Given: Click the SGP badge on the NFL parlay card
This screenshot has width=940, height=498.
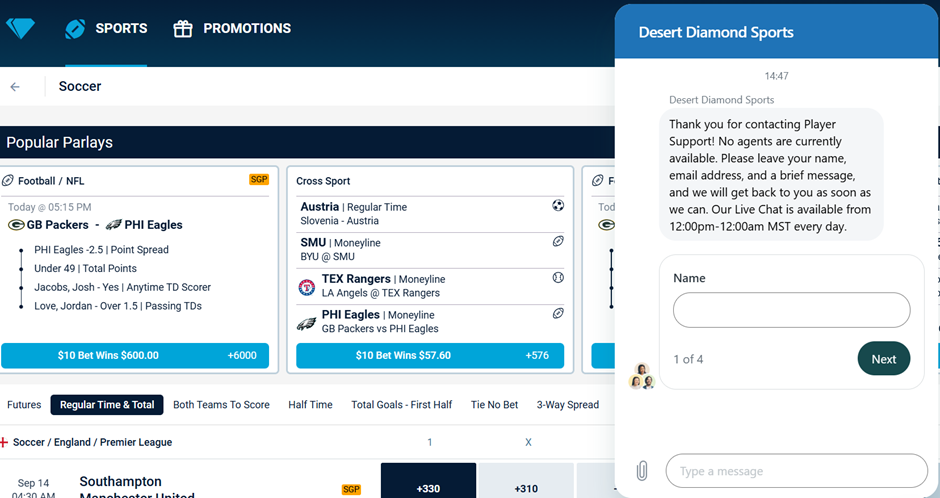Looking at the screenshot, I should pos(259,179).
